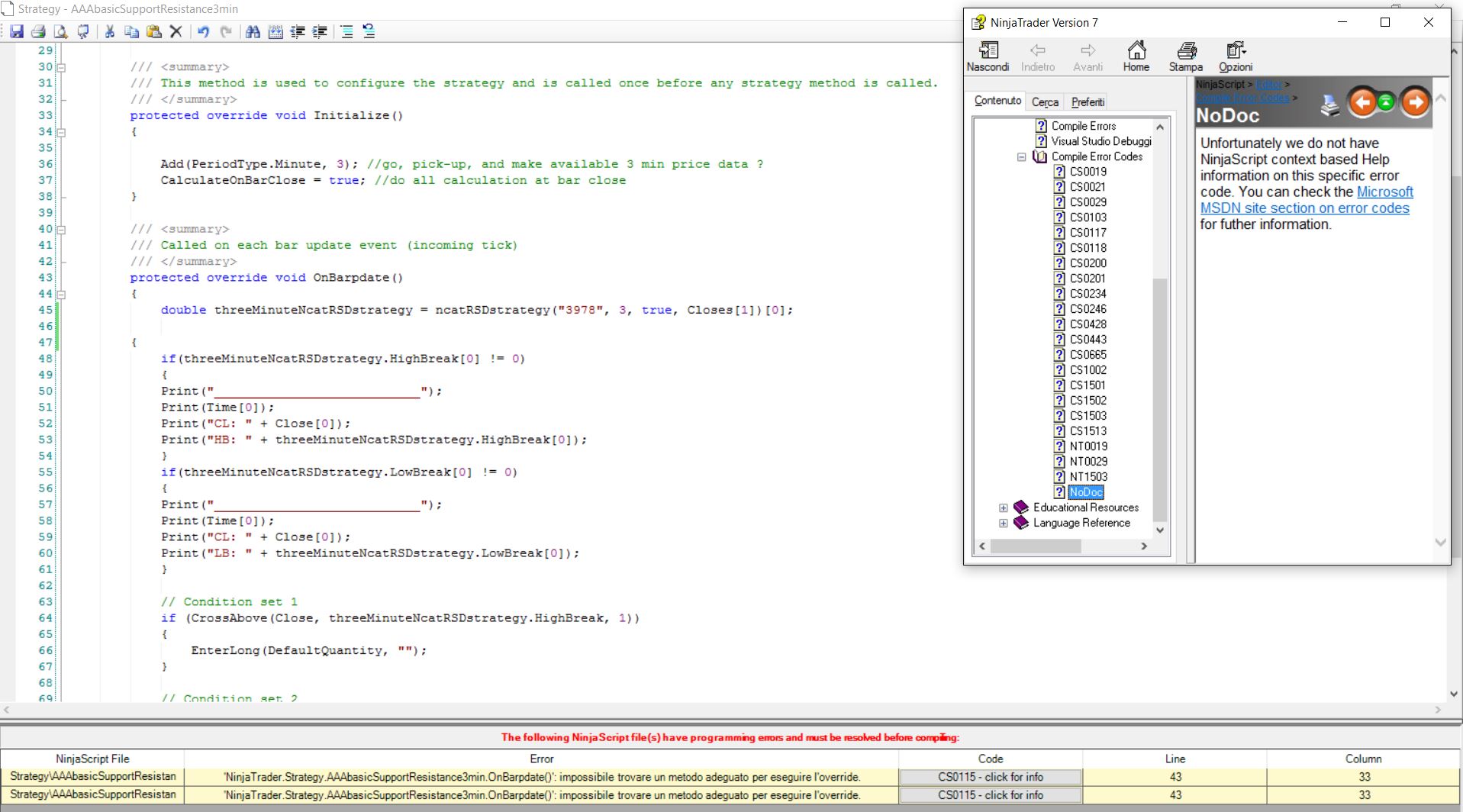Click the Undo arrow icon
The width and height of the screenshot is (1463, 812).
click(x=203, y=31)
